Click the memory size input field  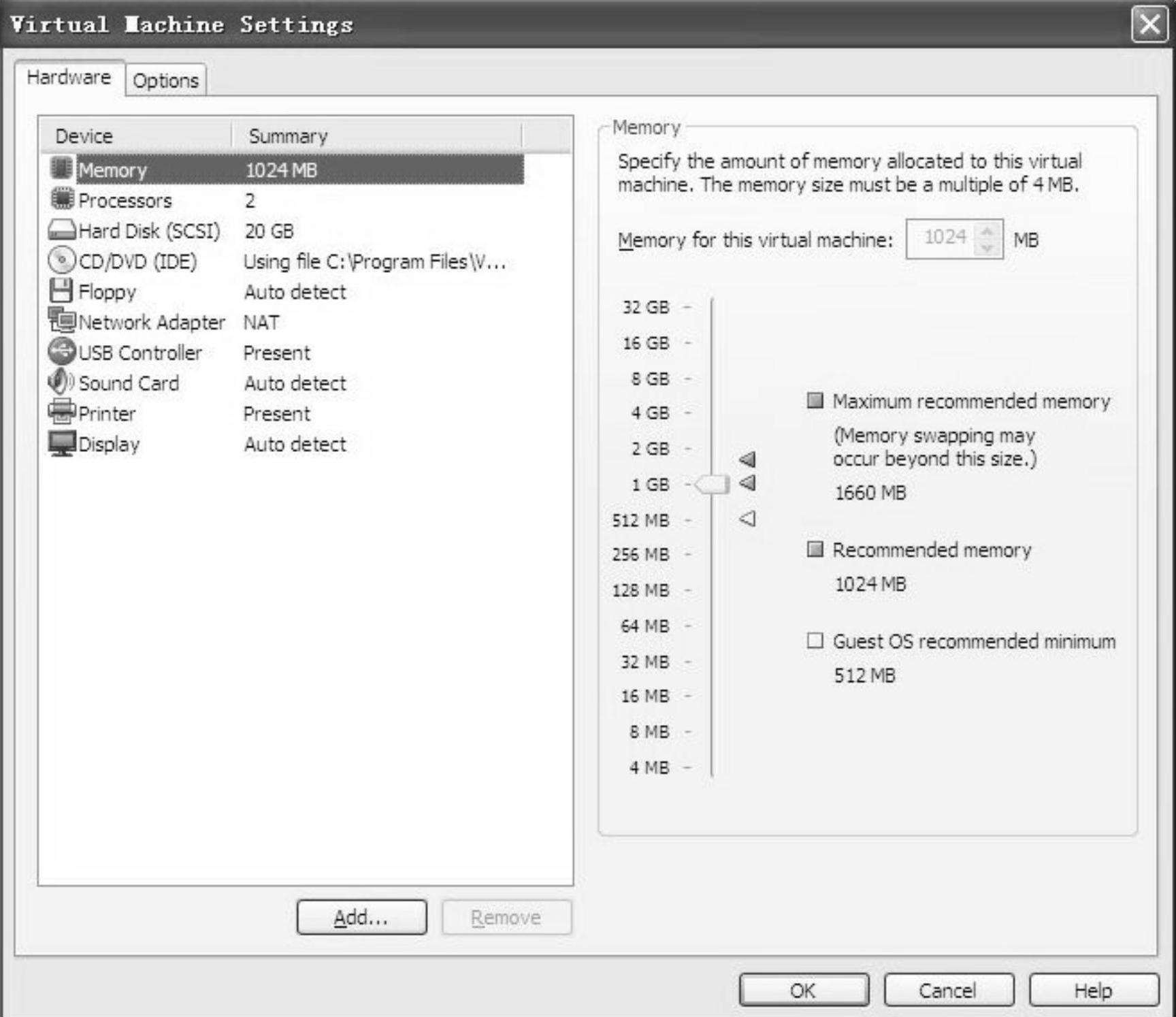tap(943, 239)
